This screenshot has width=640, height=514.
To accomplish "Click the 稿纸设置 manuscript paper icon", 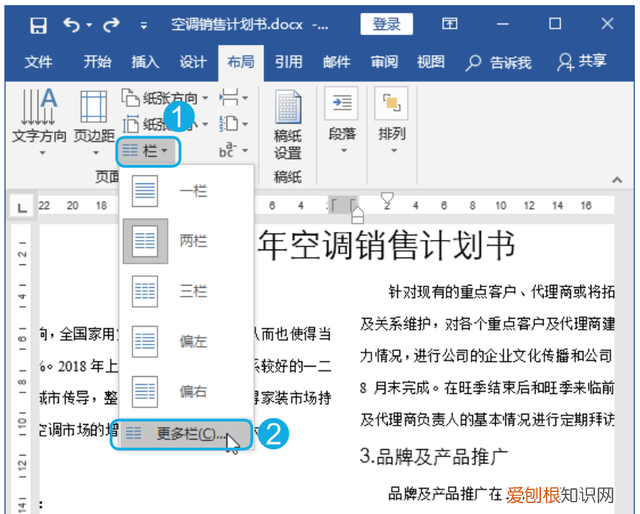I will [x=288, y=125].
